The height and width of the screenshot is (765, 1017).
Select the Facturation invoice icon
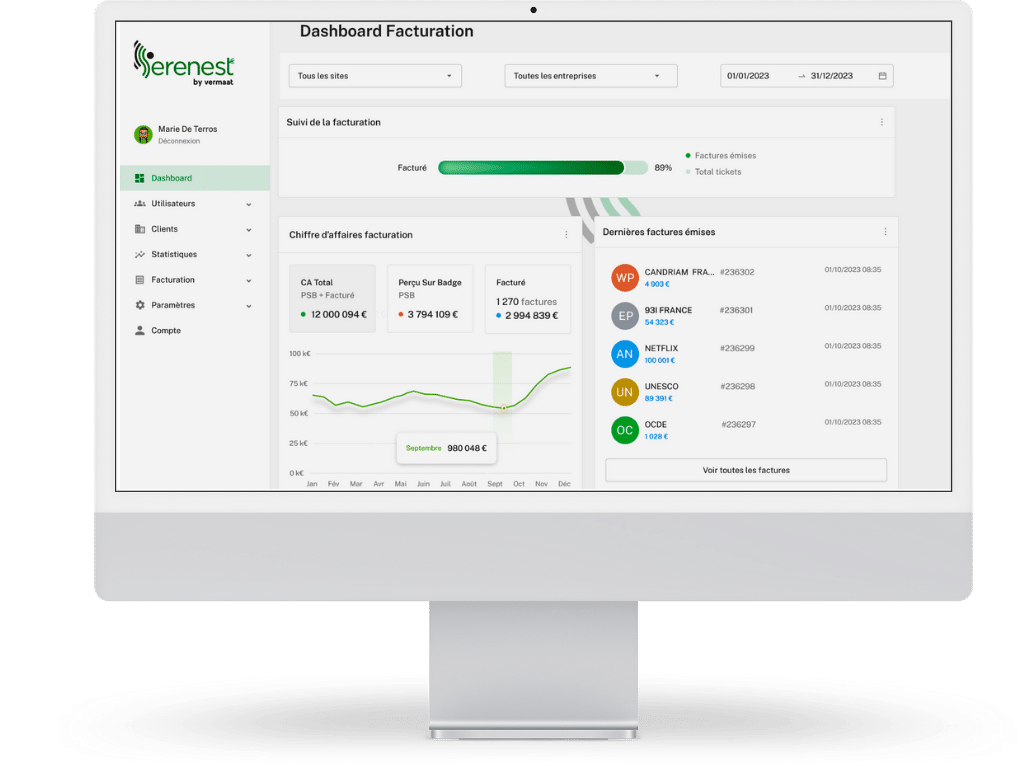click(137, 280)
